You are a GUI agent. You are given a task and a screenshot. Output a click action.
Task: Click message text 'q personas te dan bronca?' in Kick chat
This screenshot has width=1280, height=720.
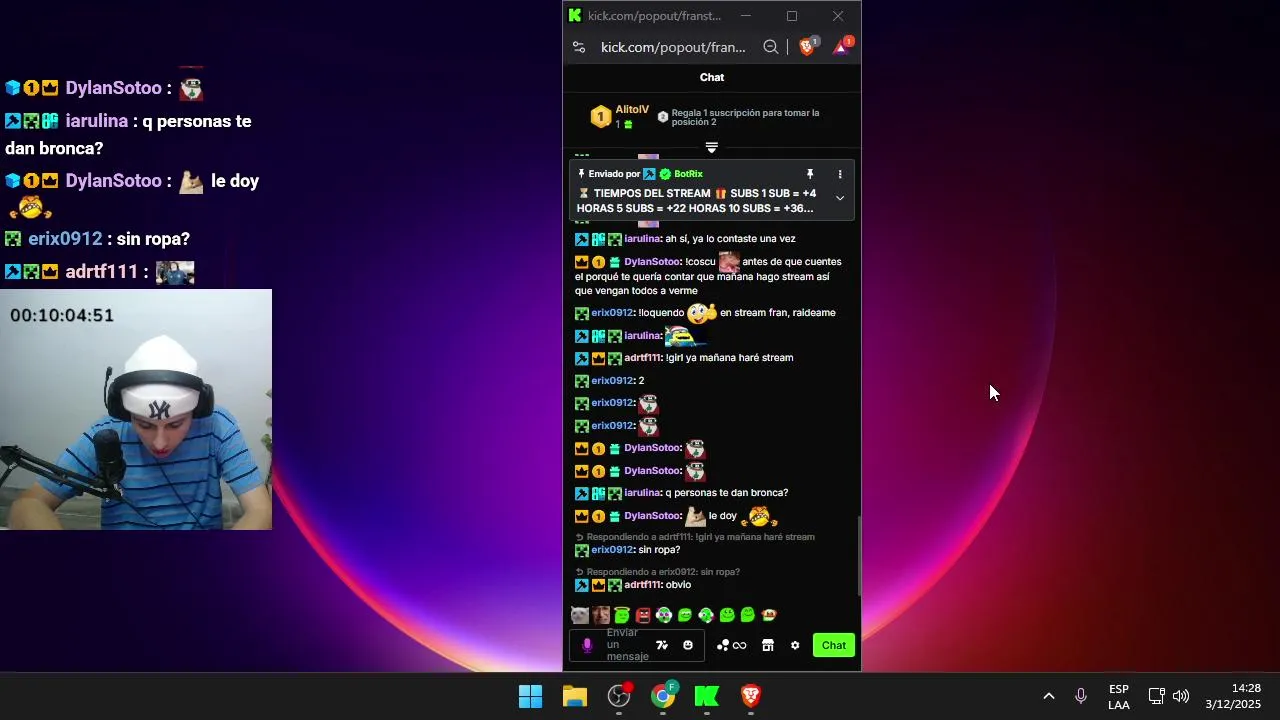727,493
